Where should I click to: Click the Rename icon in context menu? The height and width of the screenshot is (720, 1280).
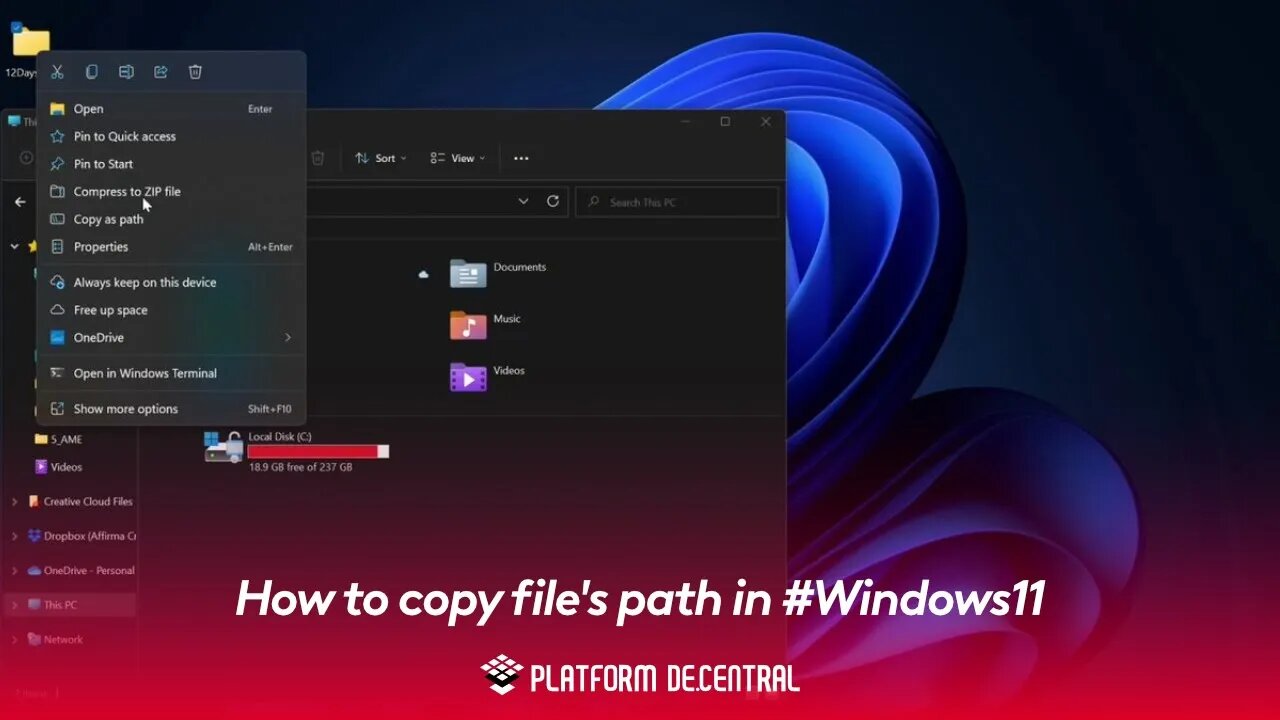click(126, 72)
